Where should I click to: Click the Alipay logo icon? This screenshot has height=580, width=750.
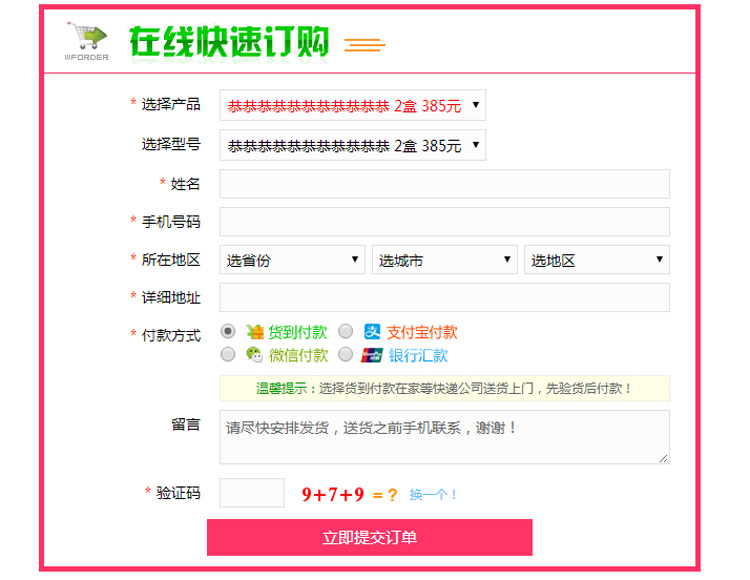[372, 331]
